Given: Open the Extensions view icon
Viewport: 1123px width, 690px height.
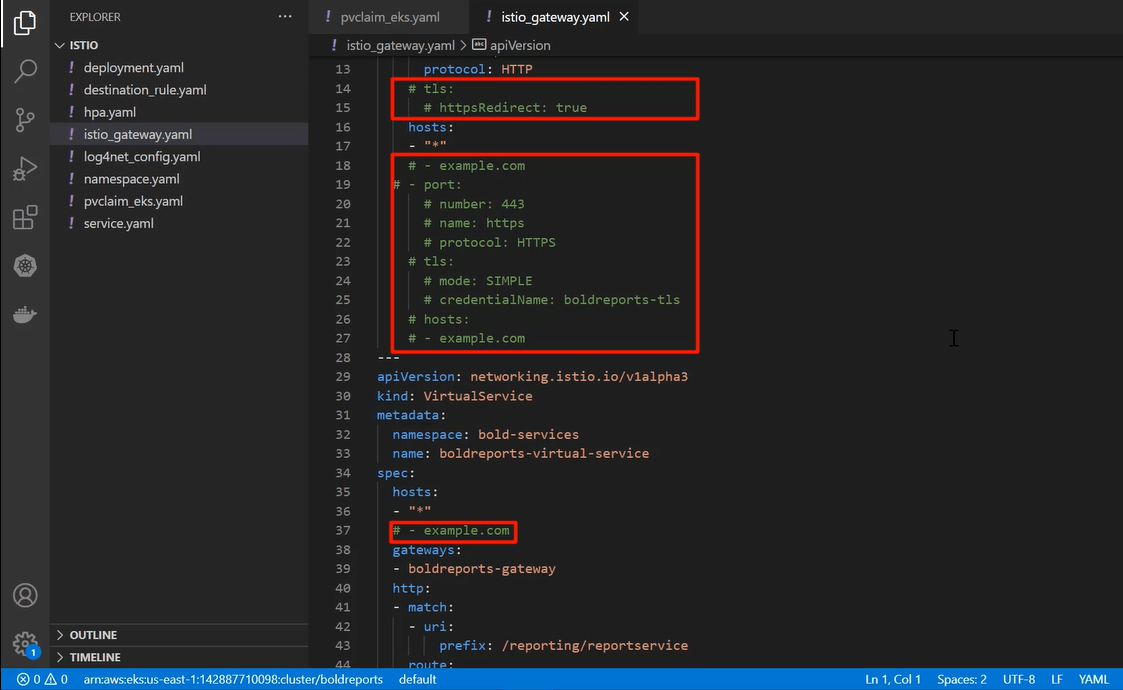Looking at the screenshot, I should (25, 218).
